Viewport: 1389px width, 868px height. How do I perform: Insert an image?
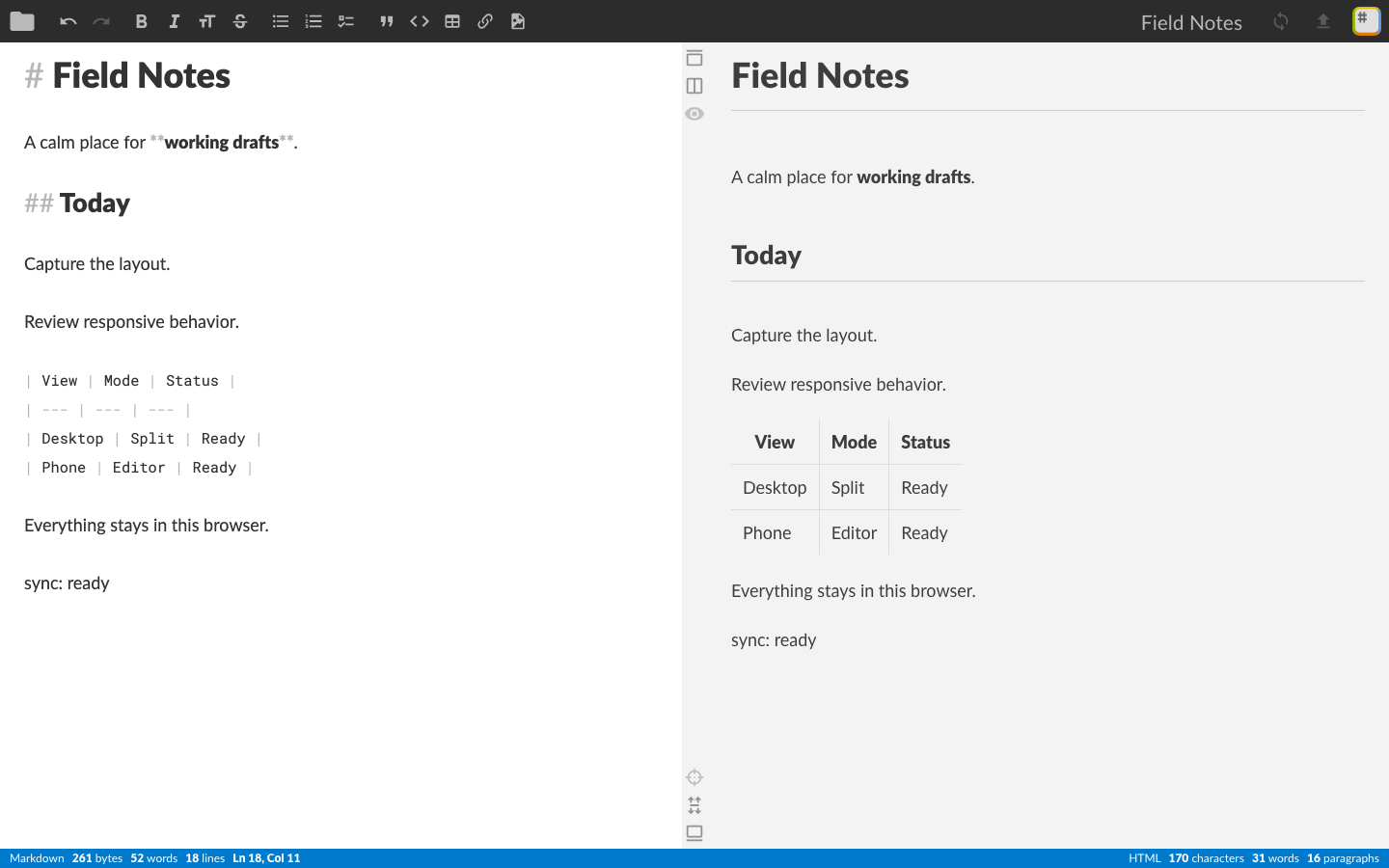518,21
